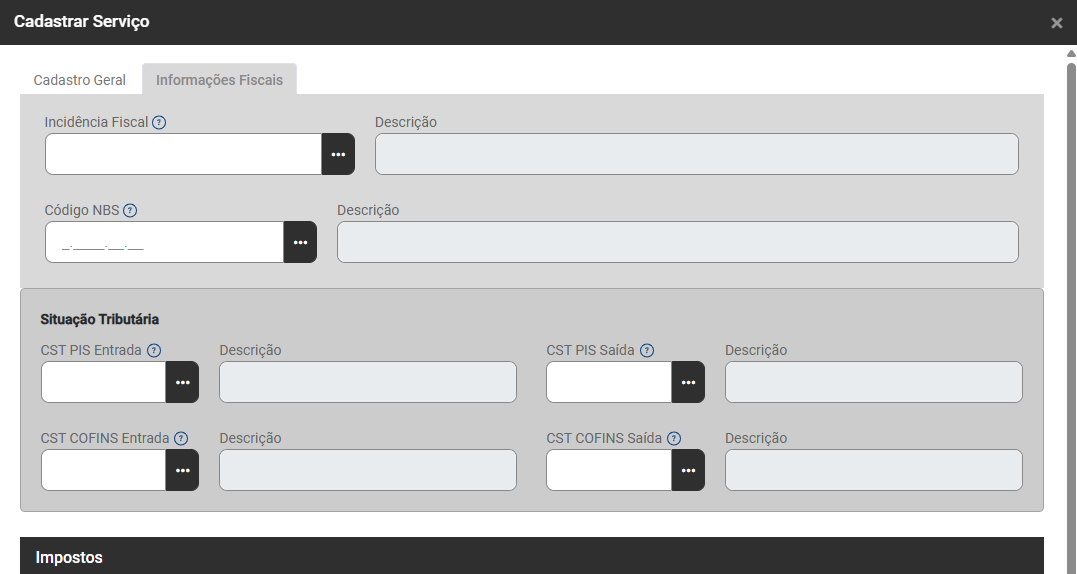Show help for CST COFINS Entrada
Screen dimensions: 1077x574
pyautogui.click(x=181, y=438)
